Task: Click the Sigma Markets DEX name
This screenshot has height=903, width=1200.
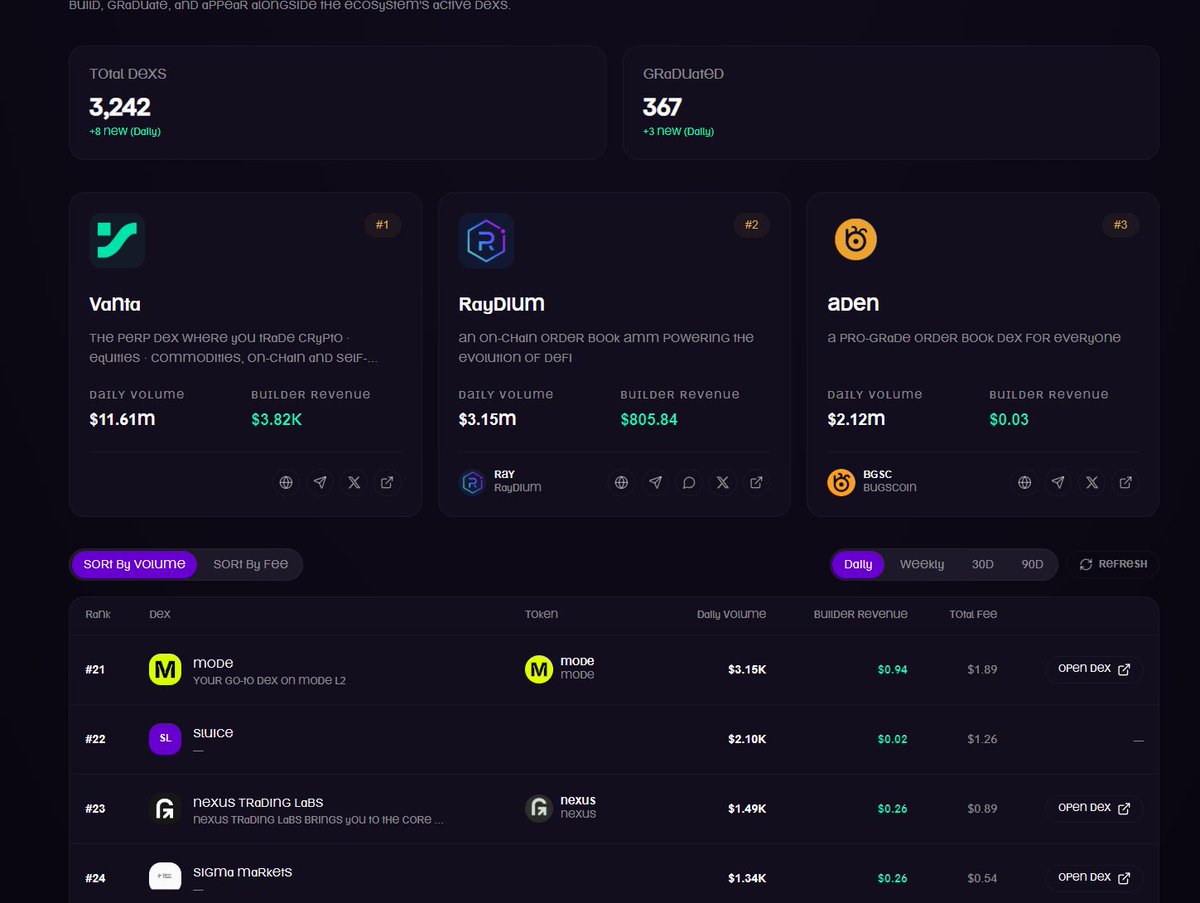Action: 242,872
